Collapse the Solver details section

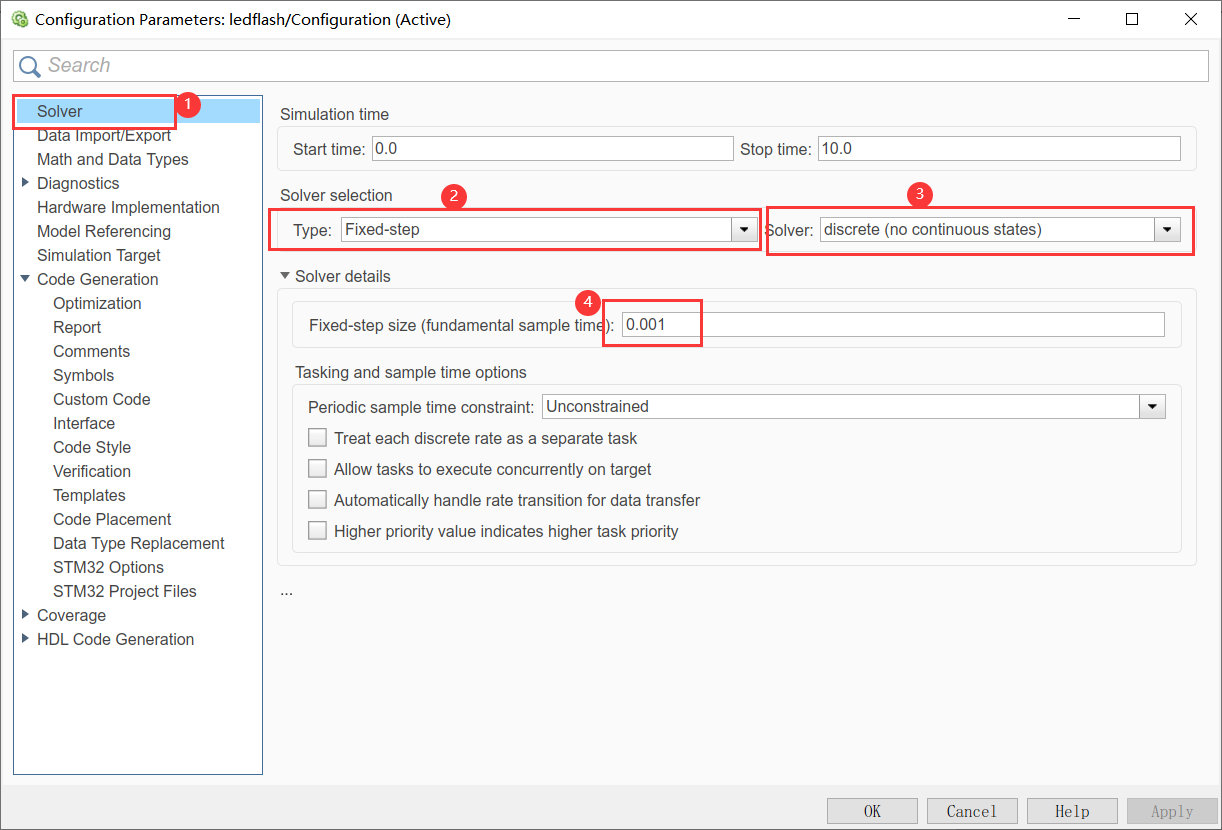tap(285, 276)
